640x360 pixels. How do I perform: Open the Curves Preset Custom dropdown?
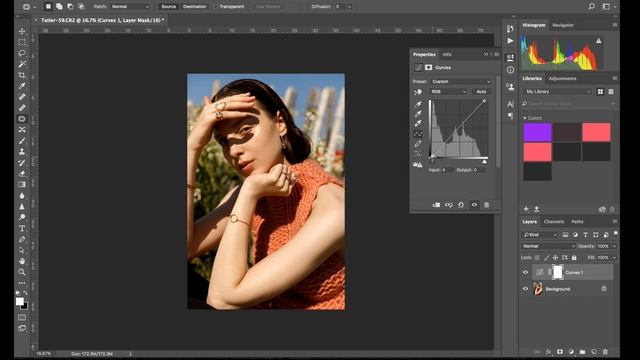pos(461,82)
